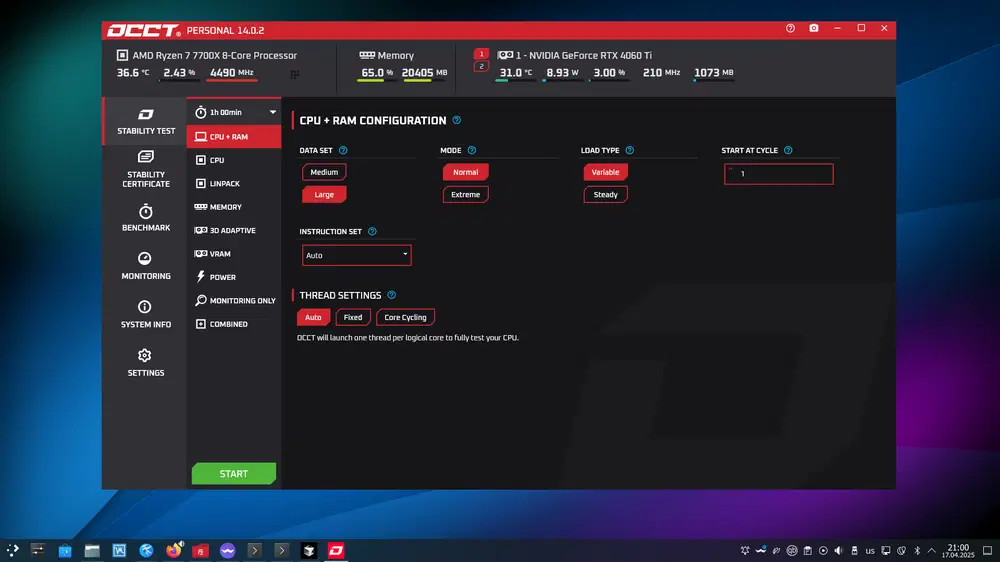Select the 3D Adaptive test
The width and height of the screenshot is (1000, 562).
(234, 230)
